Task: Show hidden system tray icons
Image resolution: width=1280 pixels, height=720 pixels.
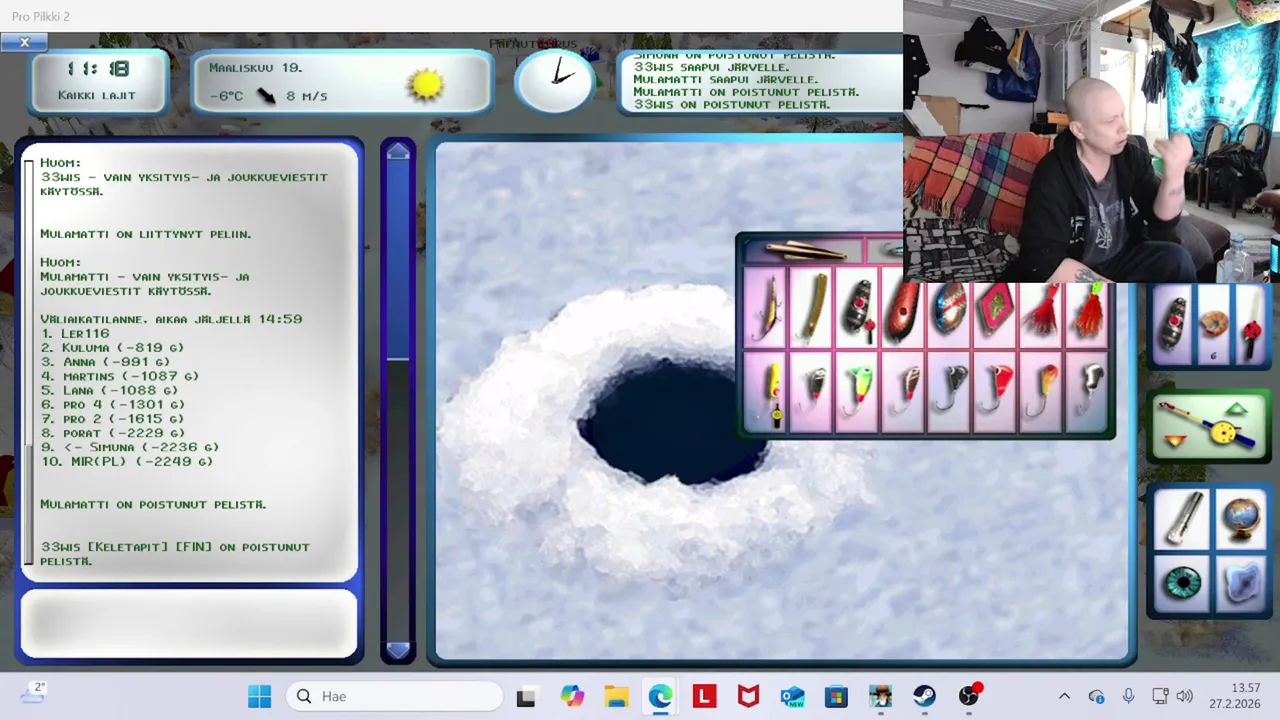Action: 1064,696
